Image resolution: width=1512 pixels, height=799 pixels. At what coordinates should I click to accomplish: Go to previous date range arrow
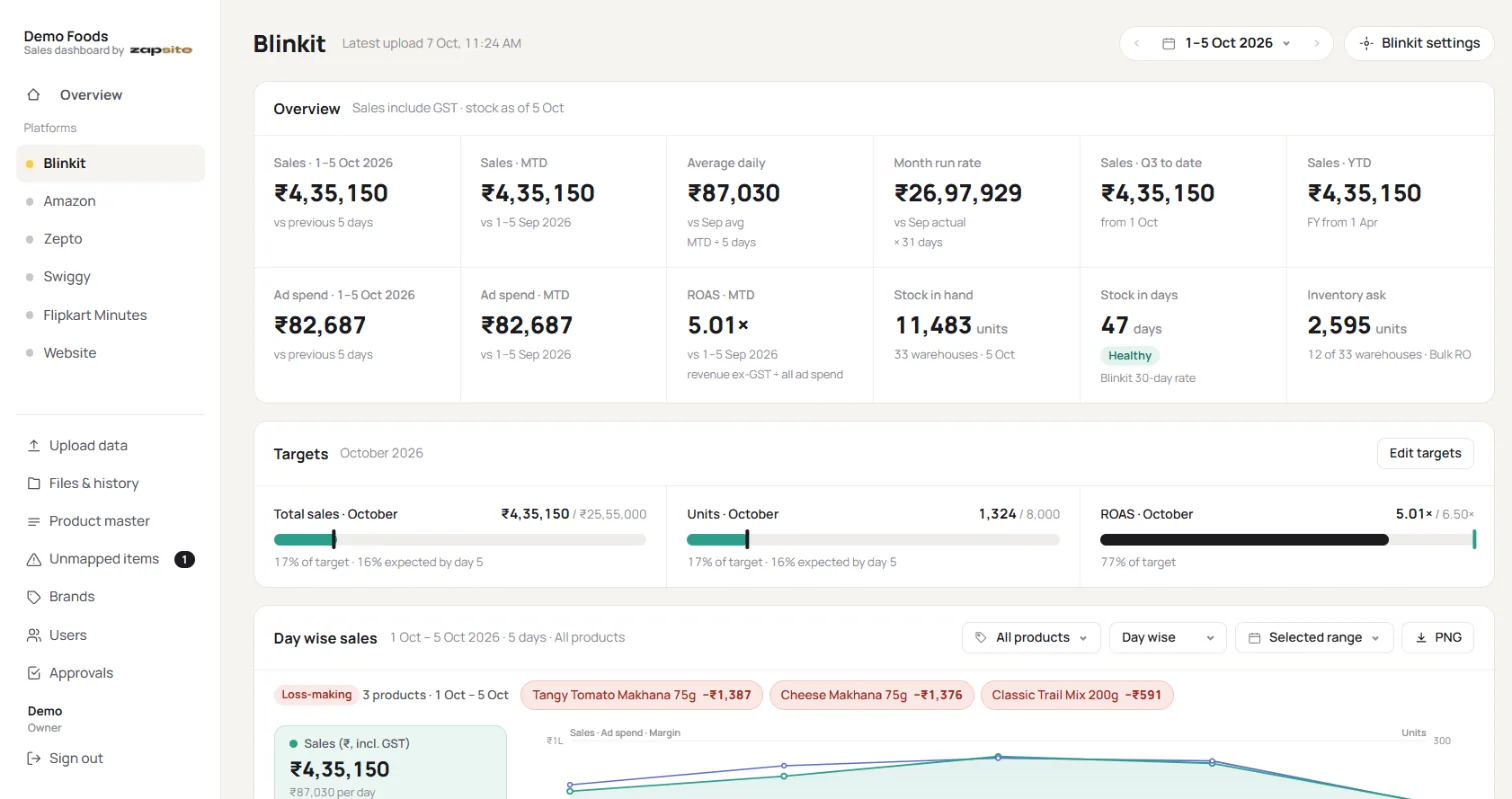1137,44
